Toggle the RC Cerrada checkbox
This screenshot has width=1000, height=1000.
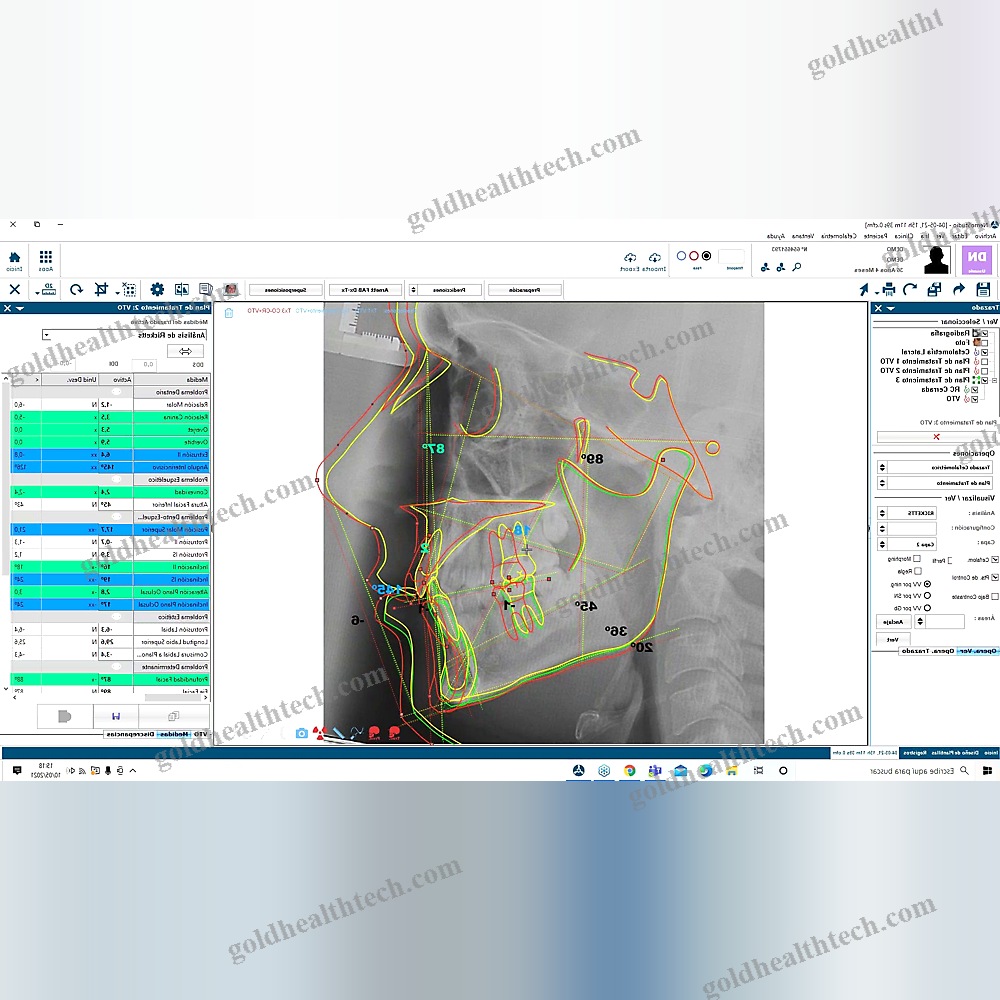click(974, 390)
